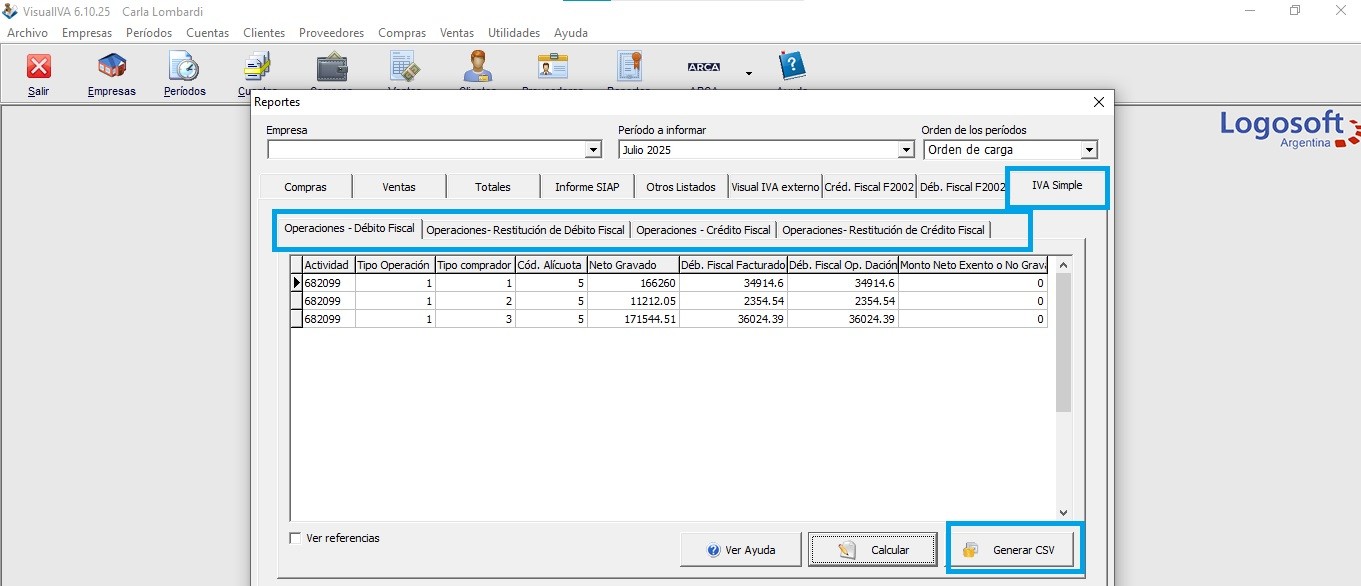
Task: Click the ARCA toolbar icon
Action: (703, 67)
